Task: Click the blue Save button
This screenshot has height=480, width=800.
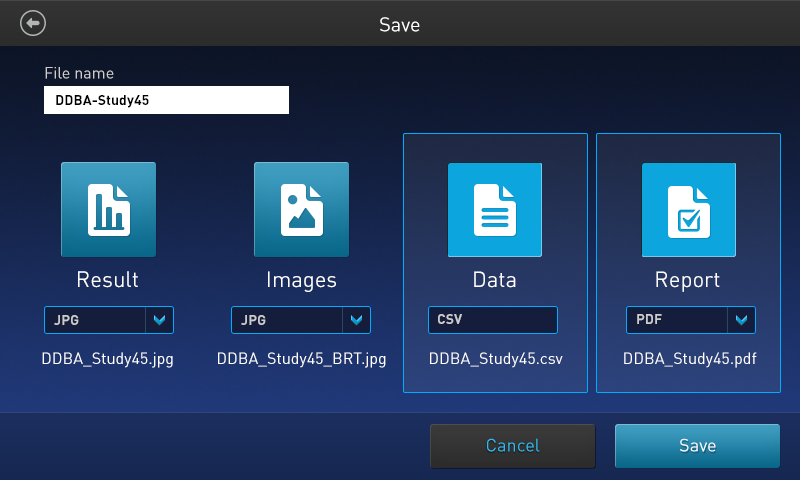Action: point(697,446)
